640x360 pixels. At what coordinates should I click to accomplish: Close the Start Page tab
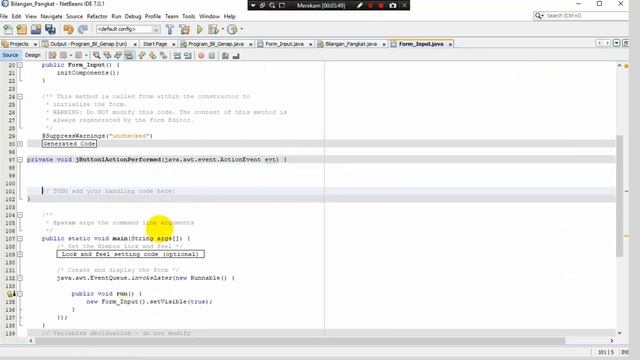[x=173, y=44]
